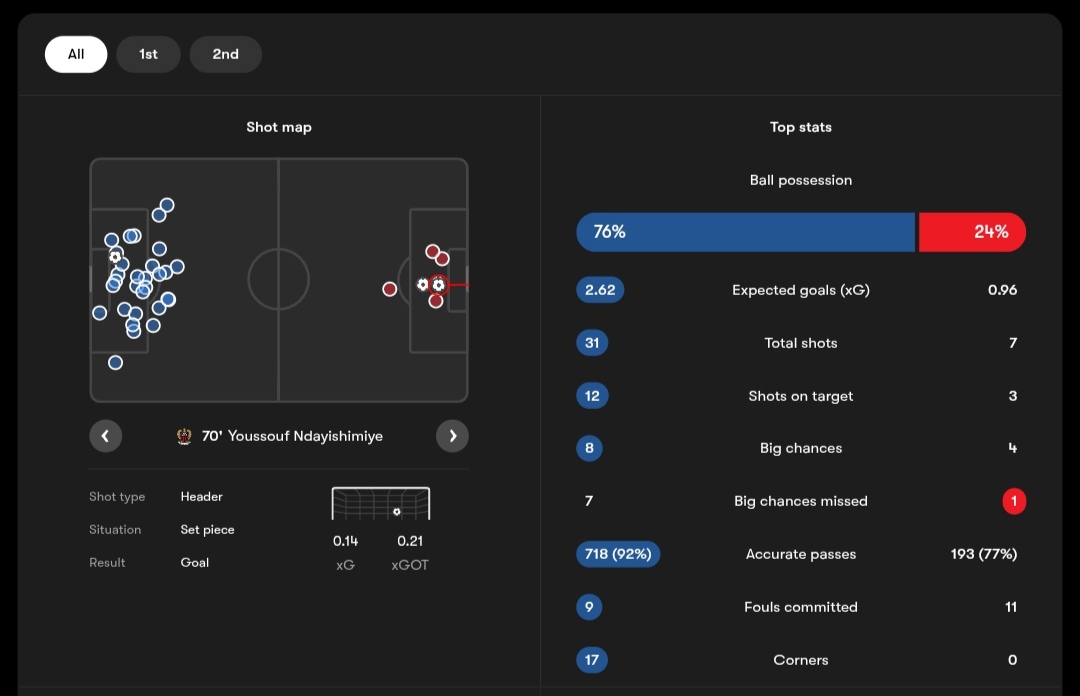
Task: Click the 17 corners badge
Action: pos(592,660)
